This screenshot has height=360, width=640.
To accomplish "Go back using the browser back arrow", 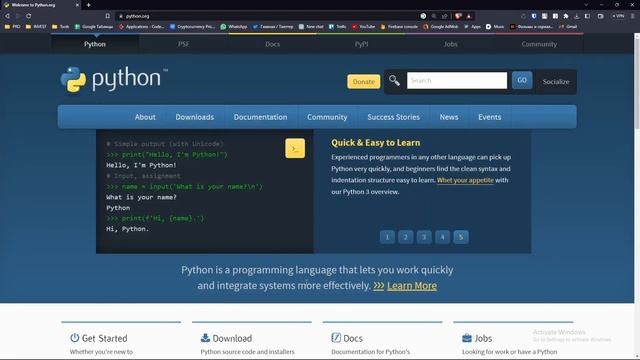I will (7, 16).
